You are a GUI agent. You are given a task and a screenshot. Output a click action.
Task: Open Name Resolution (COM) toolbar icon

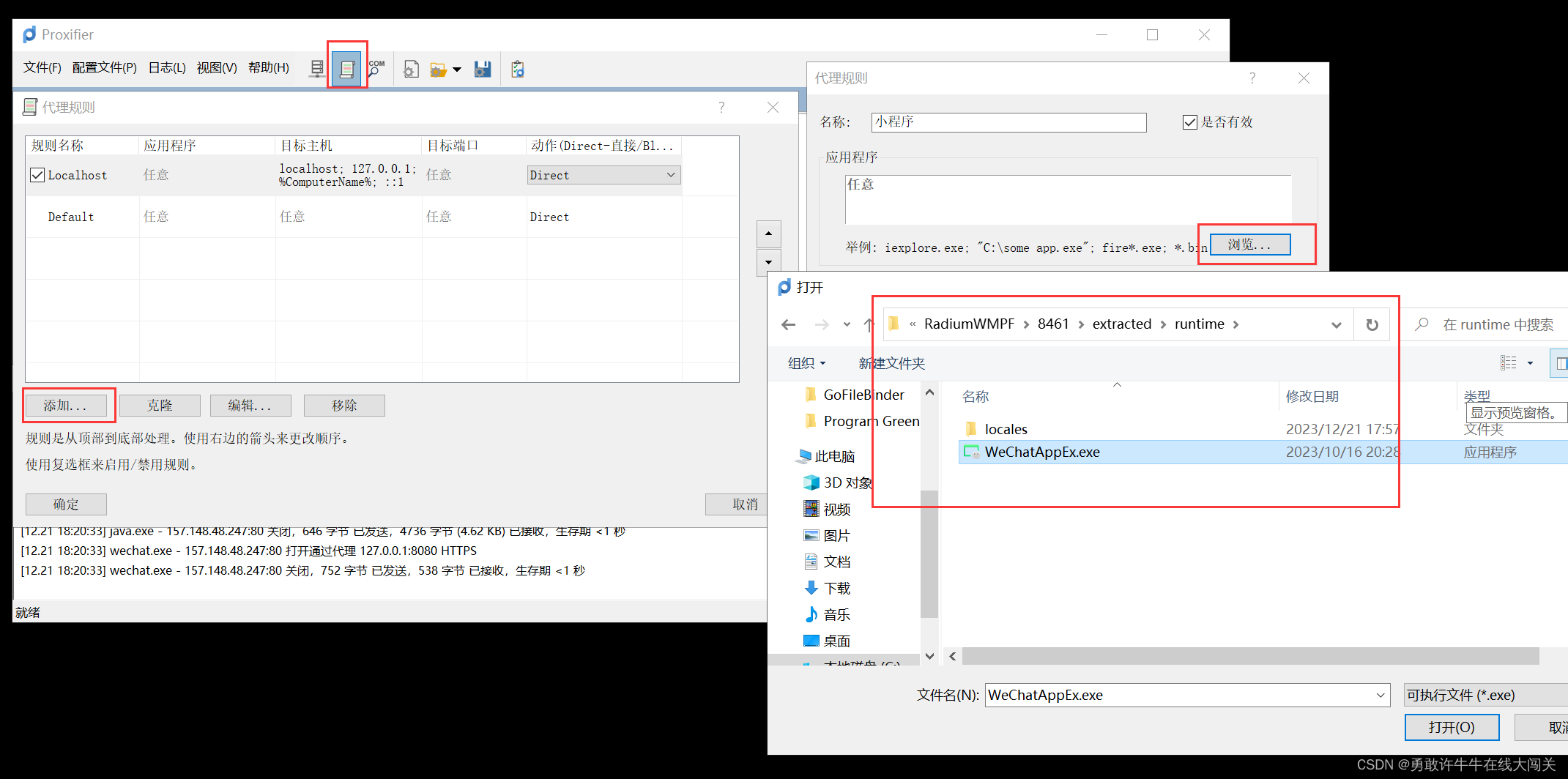click(x=376, y=69)
